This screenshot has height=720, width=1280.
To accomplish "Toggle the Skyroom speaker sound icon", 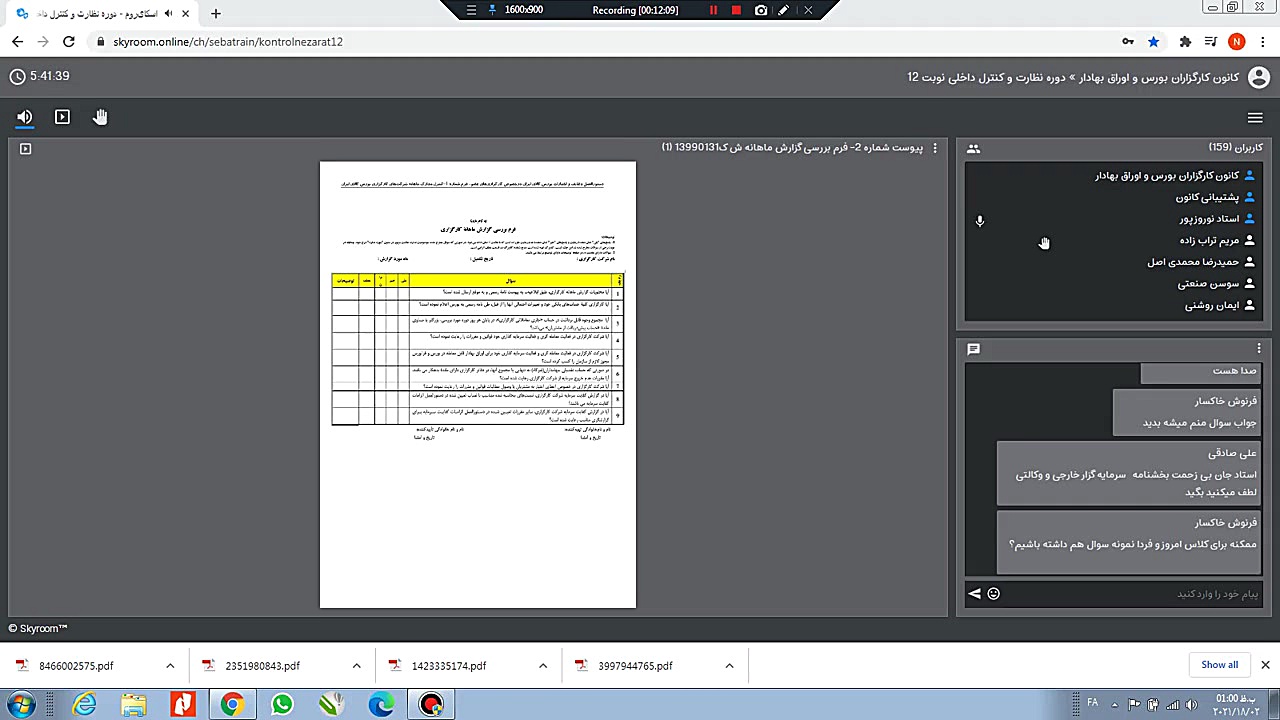I will pos(25,117).
